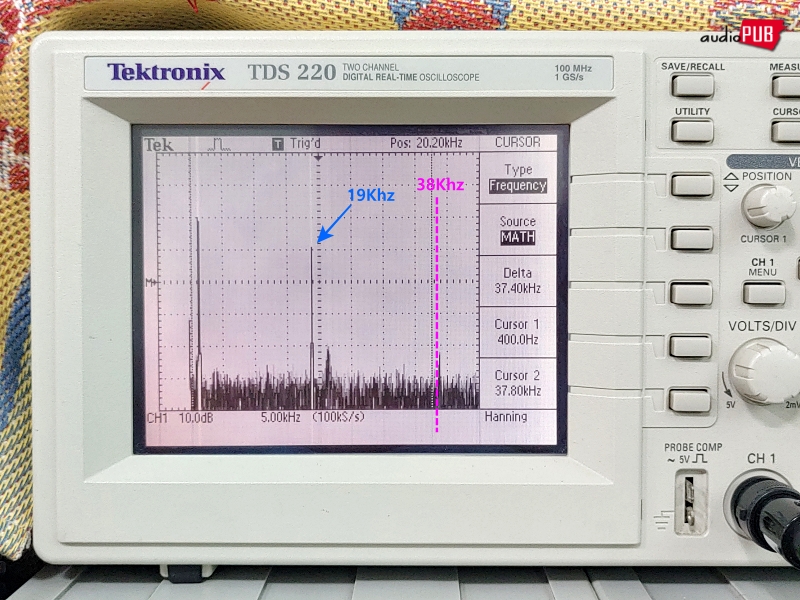Screen dimensions: 800x600
Task: Select the 'Tektronix' brand name on the bezel
Action: (x=166, y=72)
